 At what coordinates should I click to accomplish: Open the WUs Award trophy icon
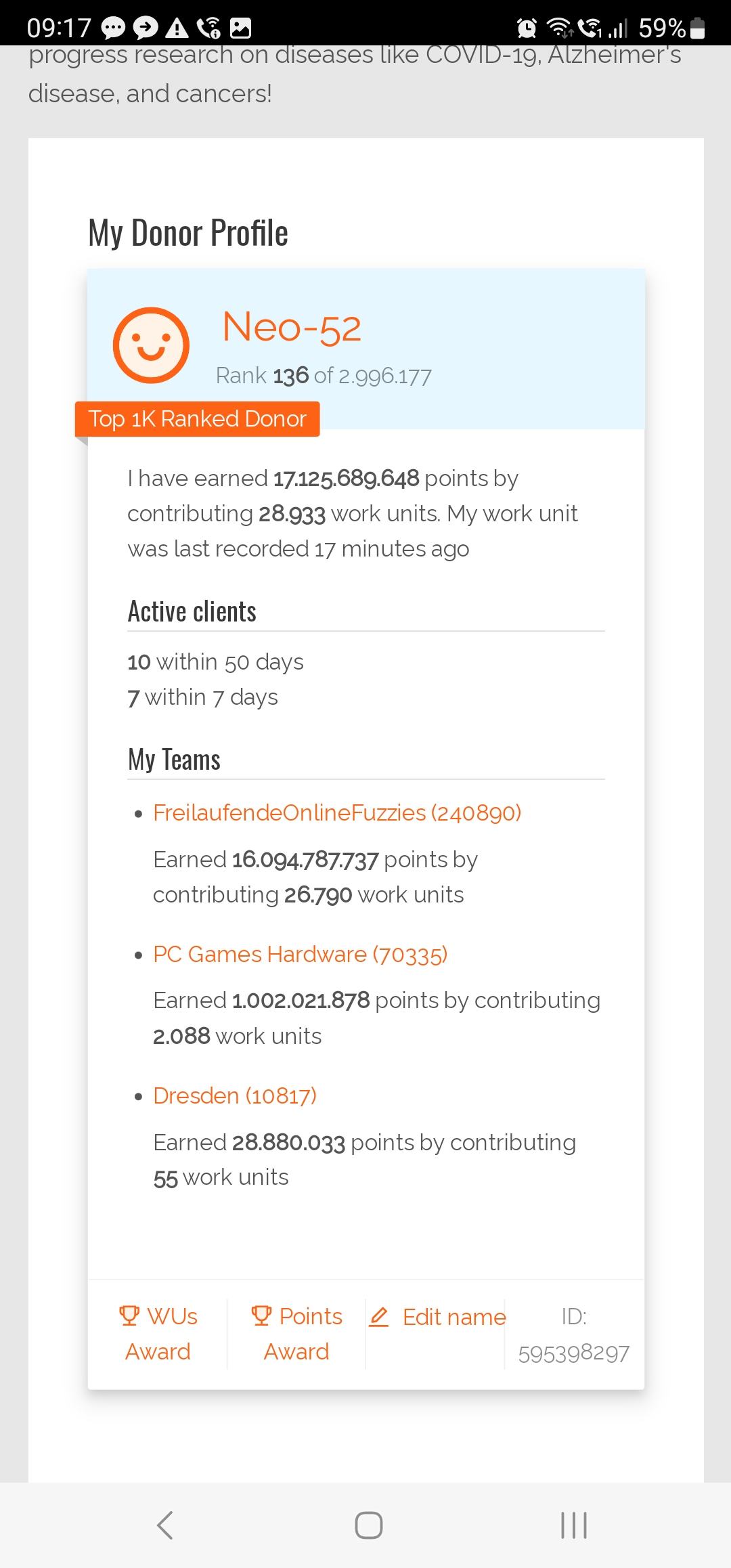click(x=129, y=1315)
